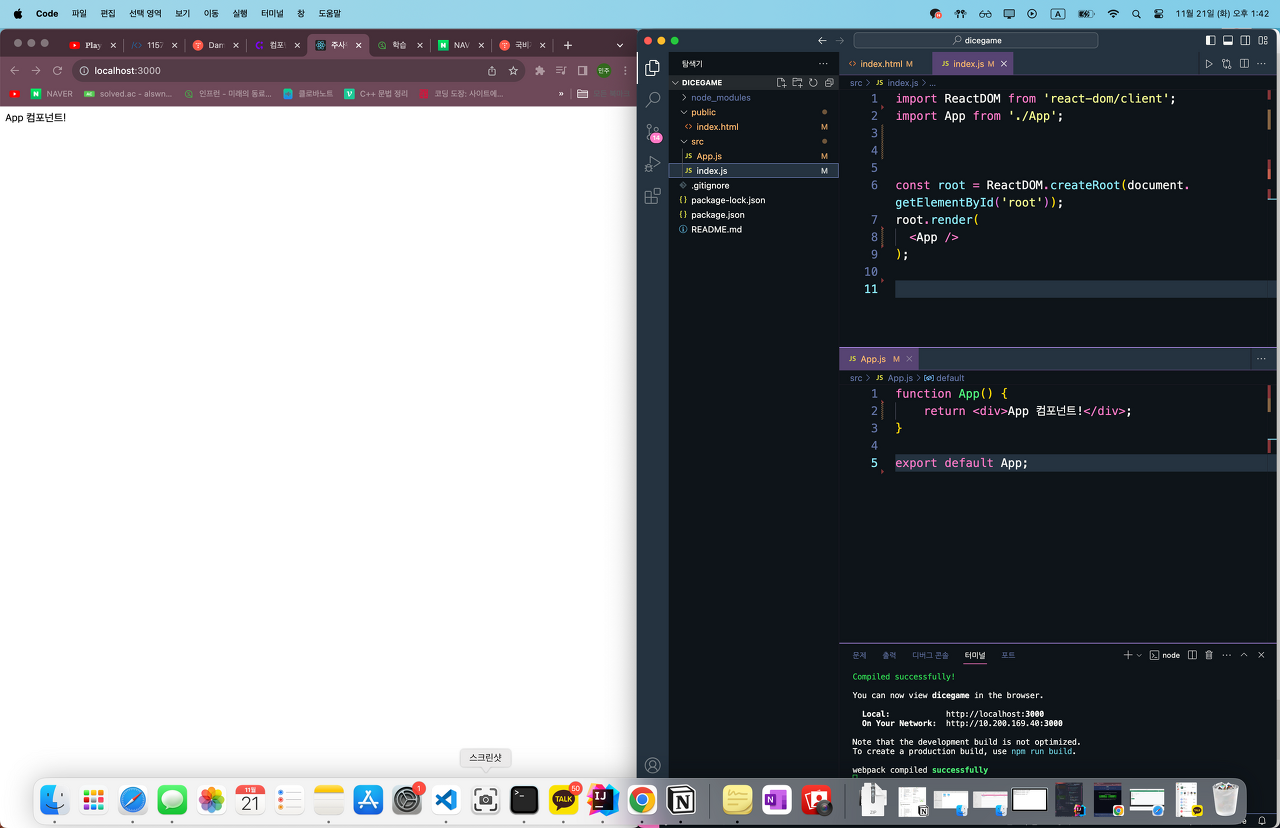Refresh the DICEGAME explorer tree

tap(813, 83)
